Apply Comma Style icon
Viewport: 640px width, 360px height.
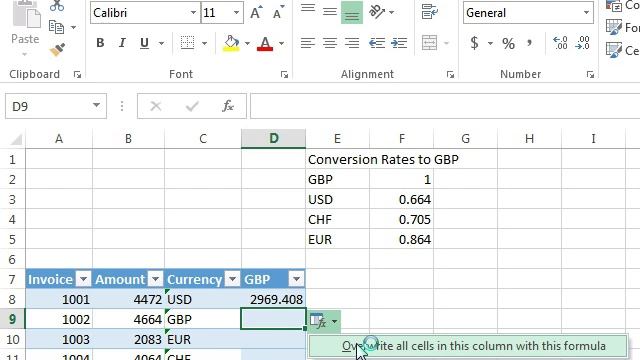(x=529, y=43)
